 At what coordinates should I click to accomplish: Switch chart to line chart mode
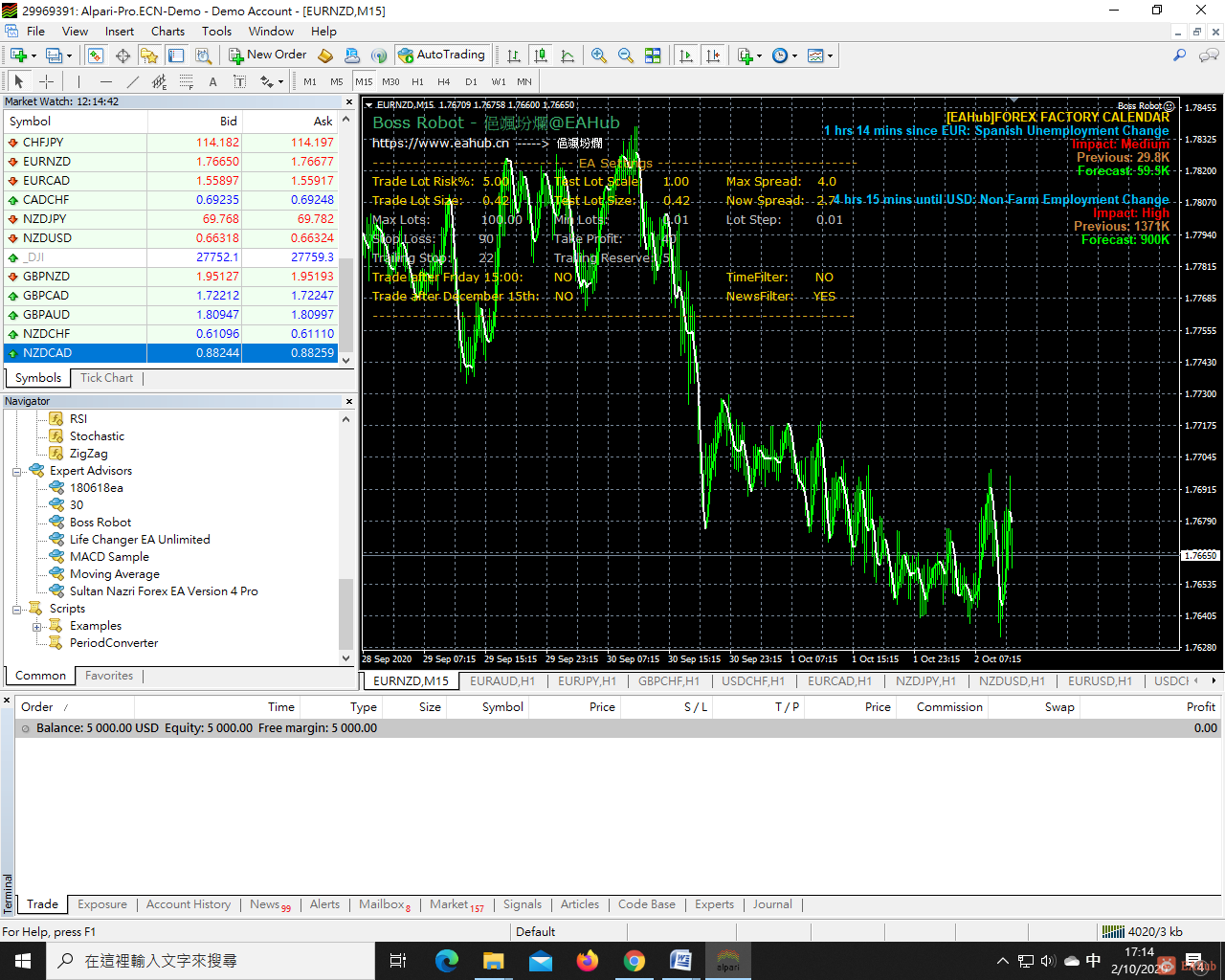click(568, 56)
